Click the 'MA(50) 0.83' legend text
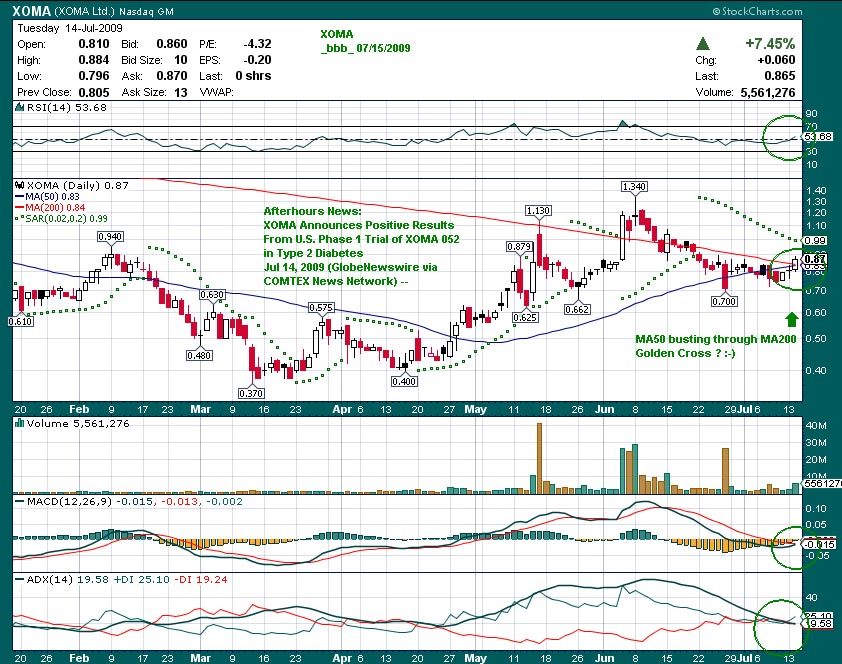The width and height of the screenshot is (842, 664). point(52,197)
